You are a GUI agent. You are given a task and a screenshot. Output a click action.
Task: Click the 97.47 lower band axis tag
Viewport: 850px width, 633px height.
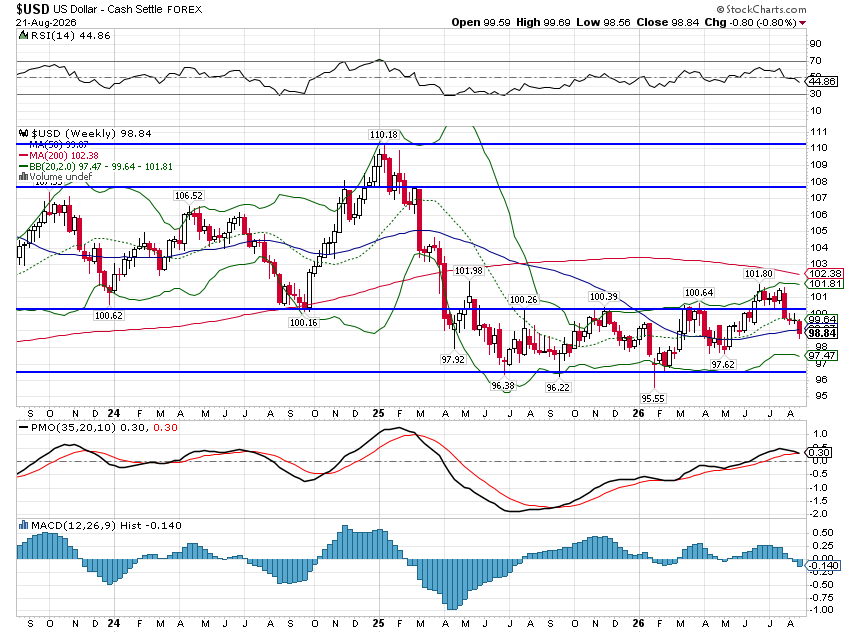(822, 356)
